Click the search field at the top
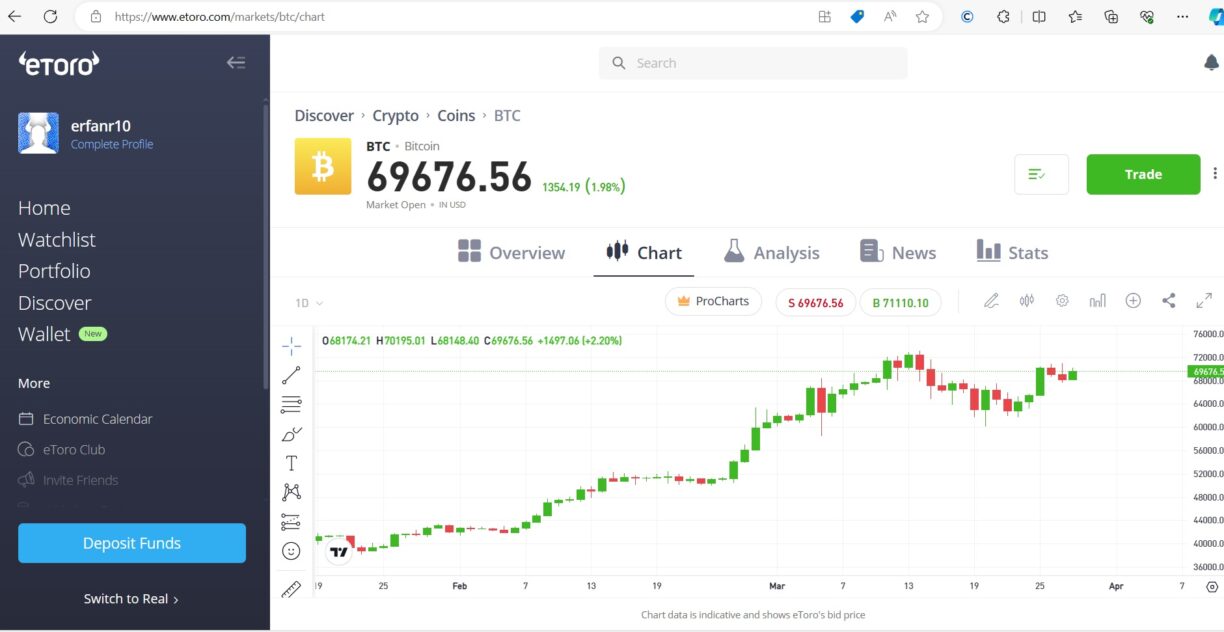The width and height of the screenshot is (1224, 632). (750, 62)
